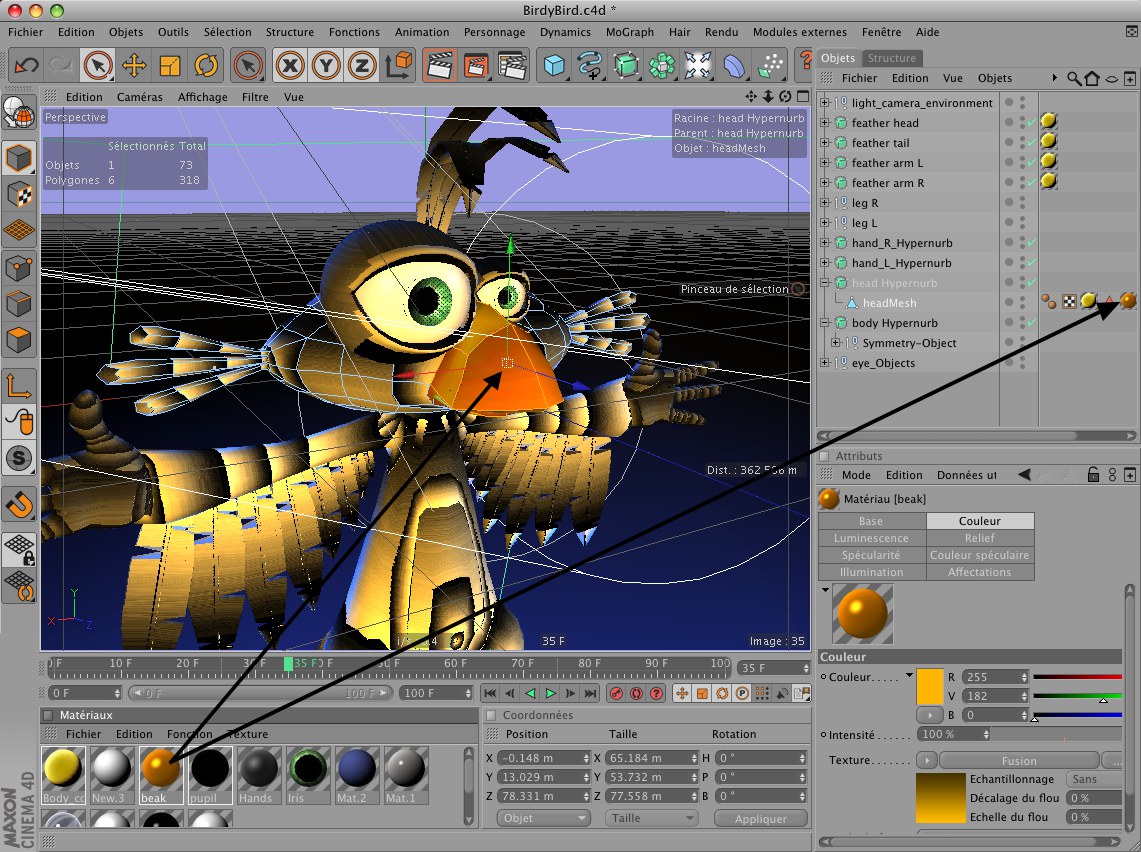Click the orange beak material tag on headMesh
The height and width of the screenshot is (852, 1141).
tap(1128, 300)
